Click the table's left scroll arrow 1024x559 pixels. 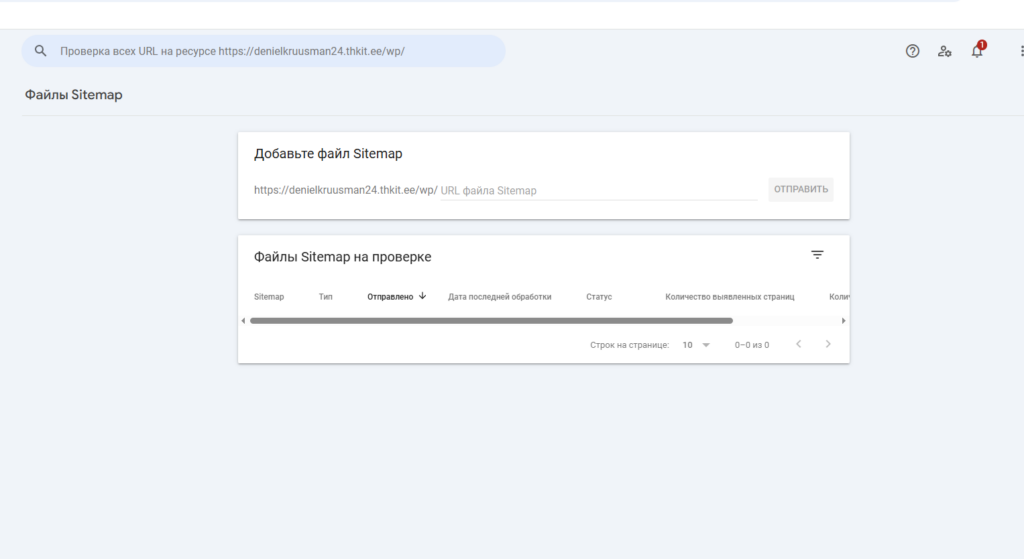coord(243,321)
